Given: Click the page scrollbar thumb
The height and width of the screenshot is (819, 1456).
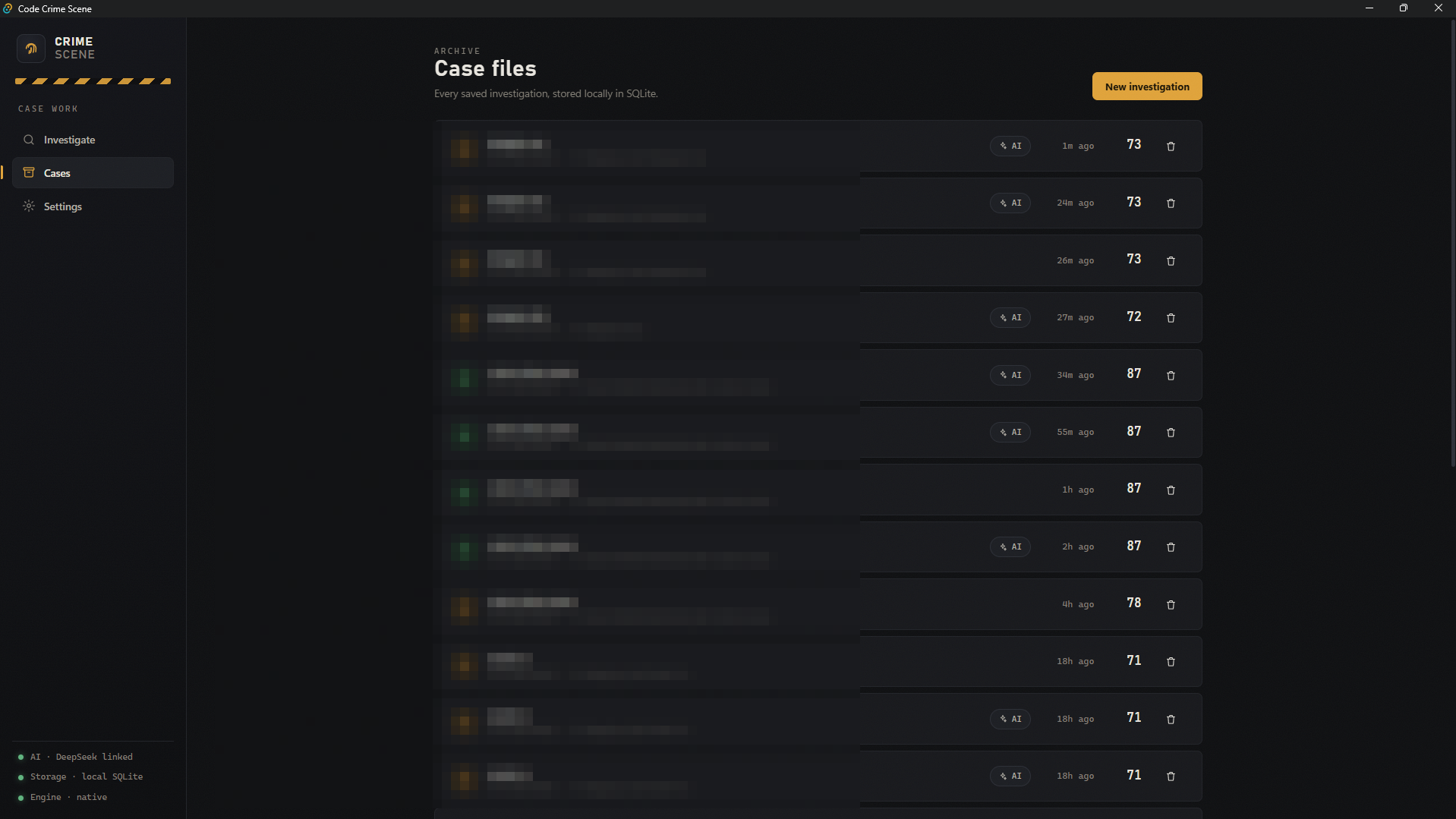Looking at the screenshot, I should [1452, 243].
